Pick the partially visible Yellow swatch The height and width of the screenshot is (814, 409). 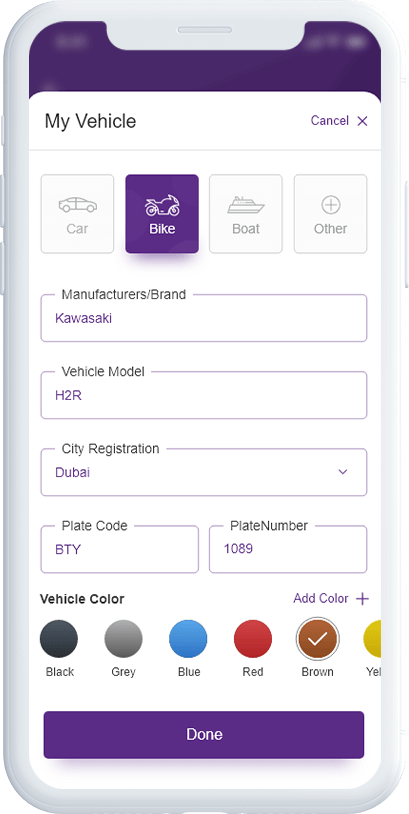(372, 639)
